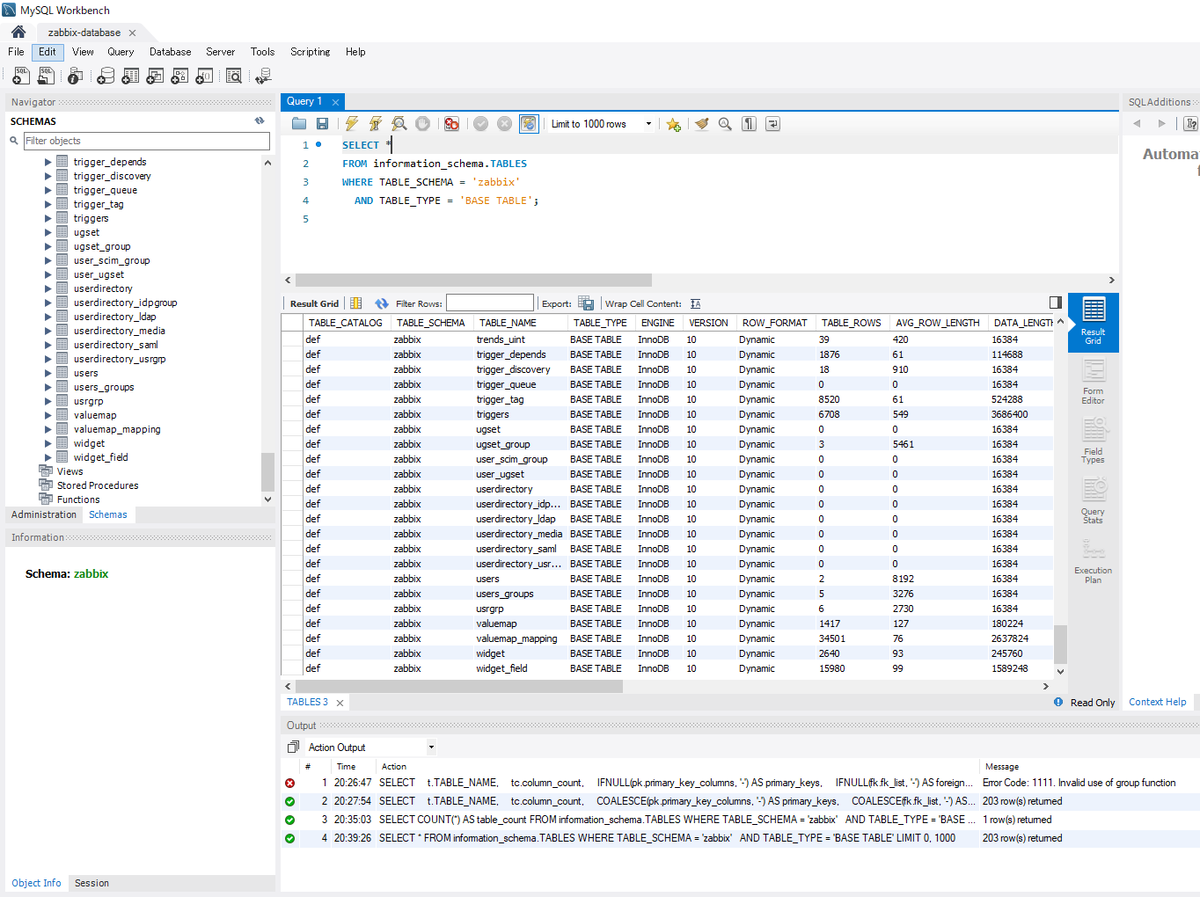Create a new function toolbar icon
1200x897 pixels.
pos(204,75)
